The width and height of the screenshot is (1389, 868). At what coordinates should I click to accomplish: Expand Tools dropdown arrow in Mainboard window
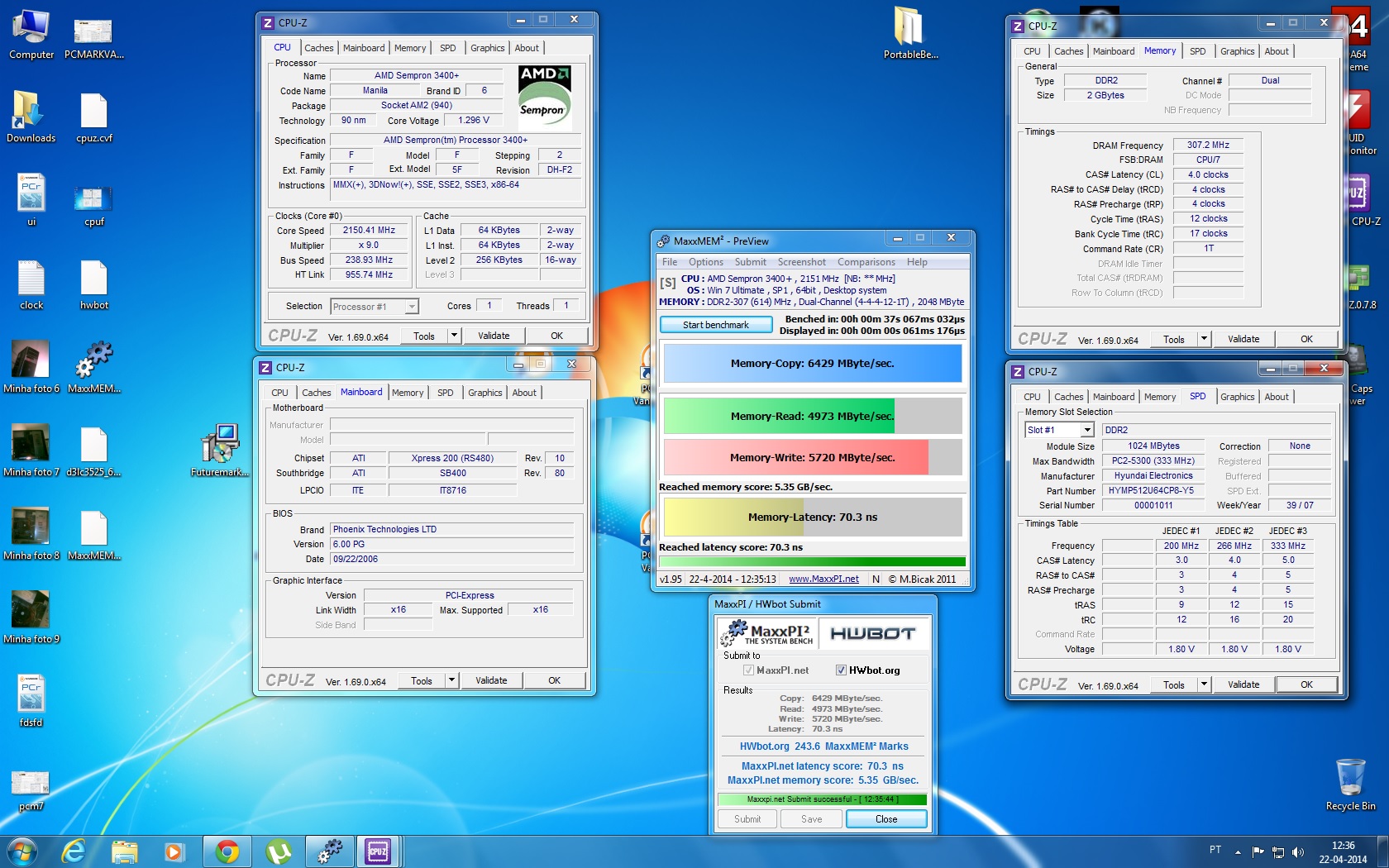pos(451,680)
